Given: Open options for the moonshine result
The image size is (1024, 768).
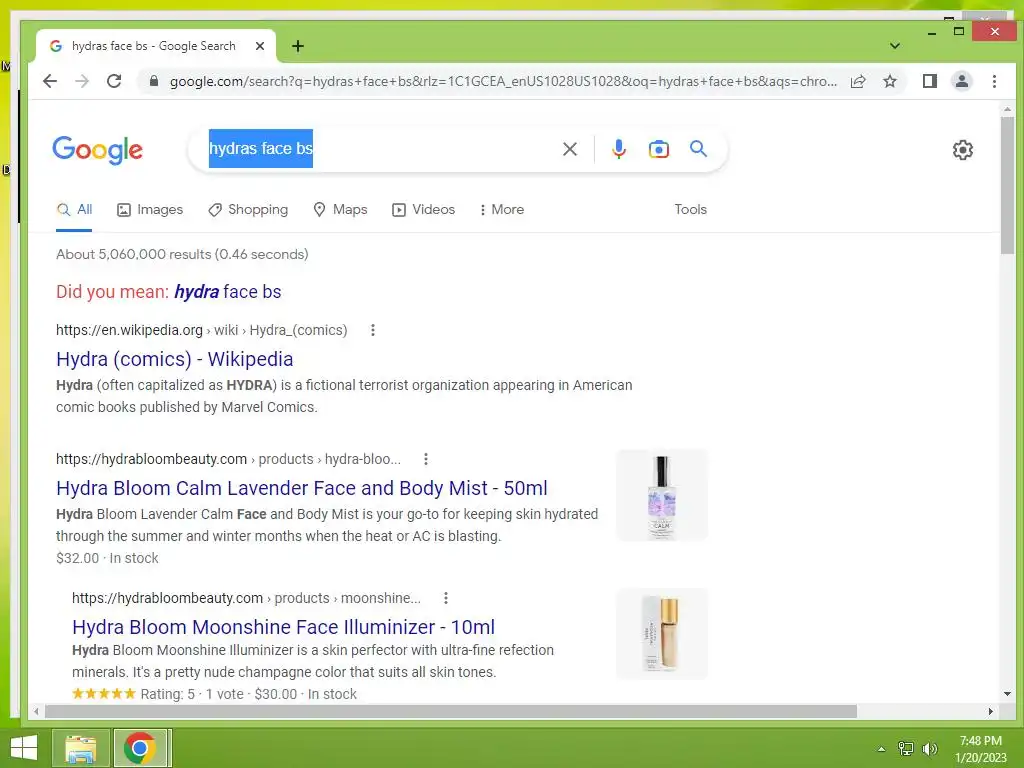Looking at the screenshot, I should coord(445,598).
